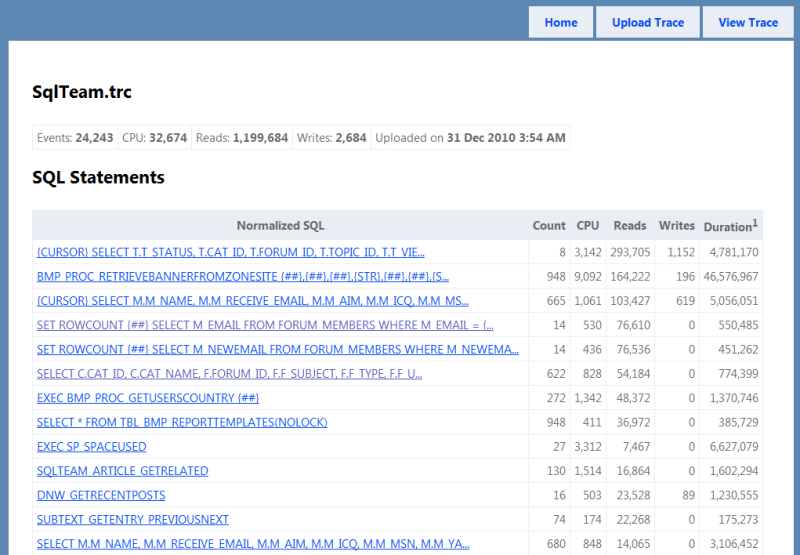Click the writes value 1,152
The image size is (800, 555).
(x=681, y=252)
